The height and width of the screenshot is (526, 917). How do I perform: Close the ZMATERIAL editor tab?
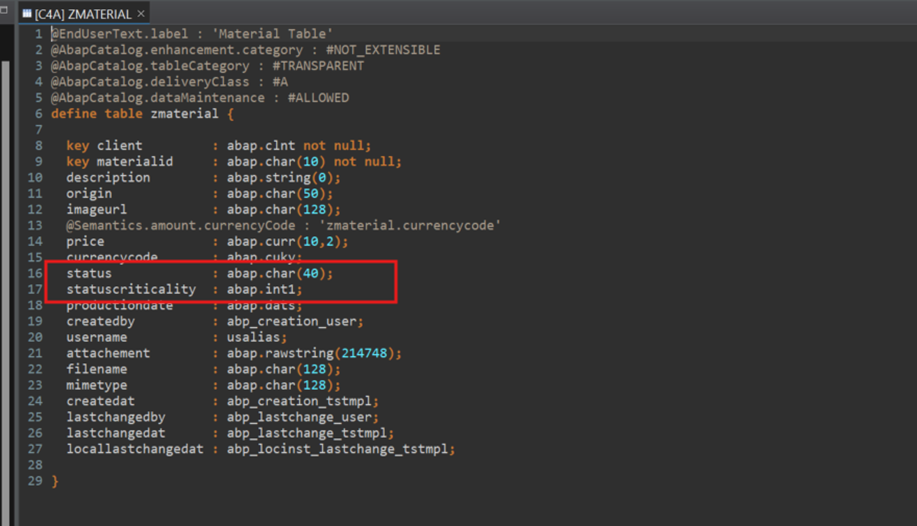click(141, 13)
